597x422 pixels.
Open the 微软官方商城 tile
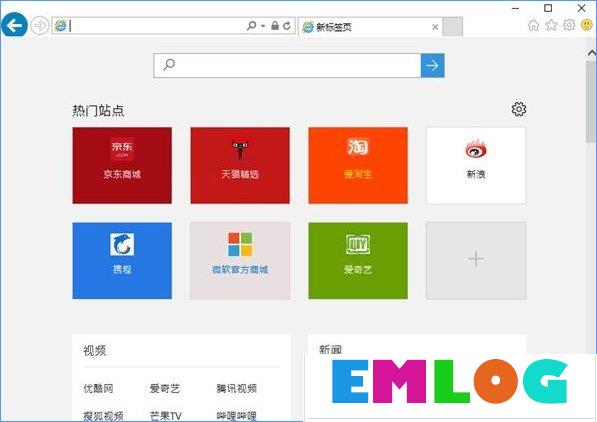(x=240, y=261)
